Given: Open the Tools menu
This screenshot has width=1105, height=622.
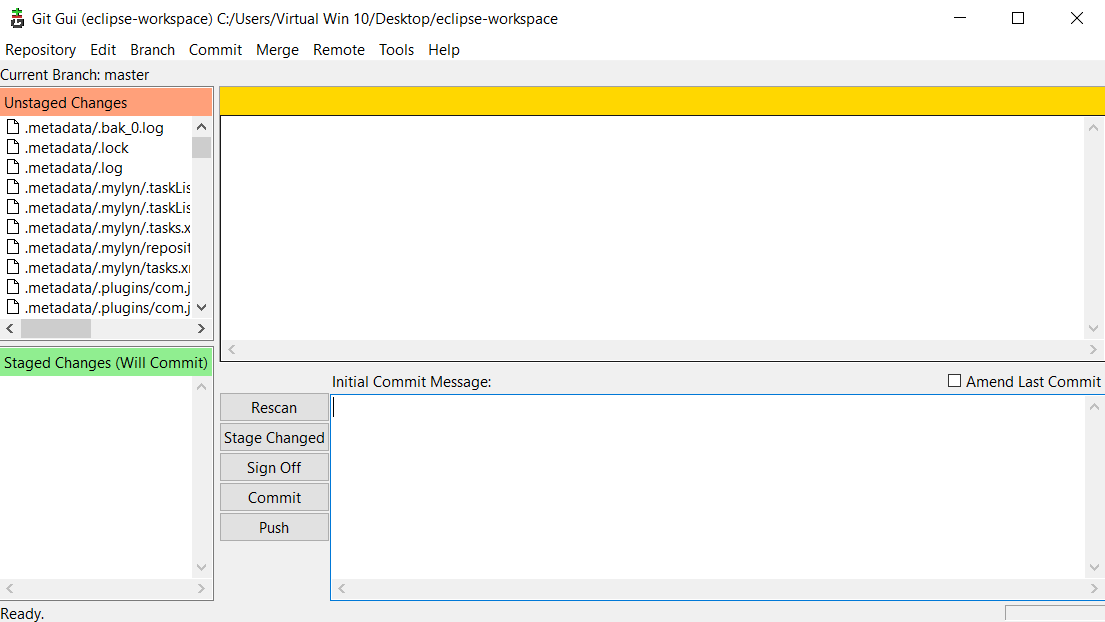Looking at the screenshot, I should pyautogui.click(x=396, y=50).
